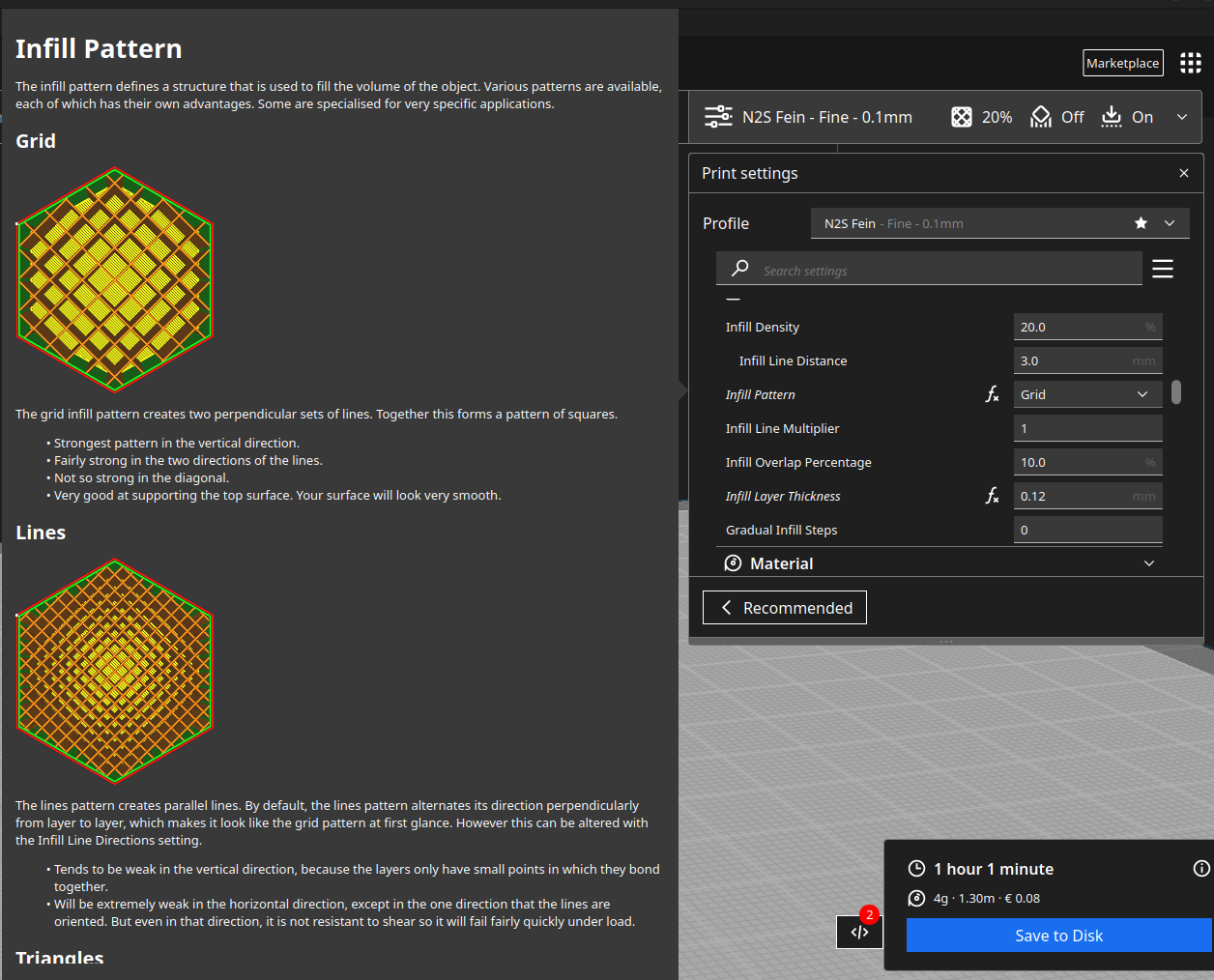
Task: Open the setting visibility hamburger menu
Action: click(1163, 269)
